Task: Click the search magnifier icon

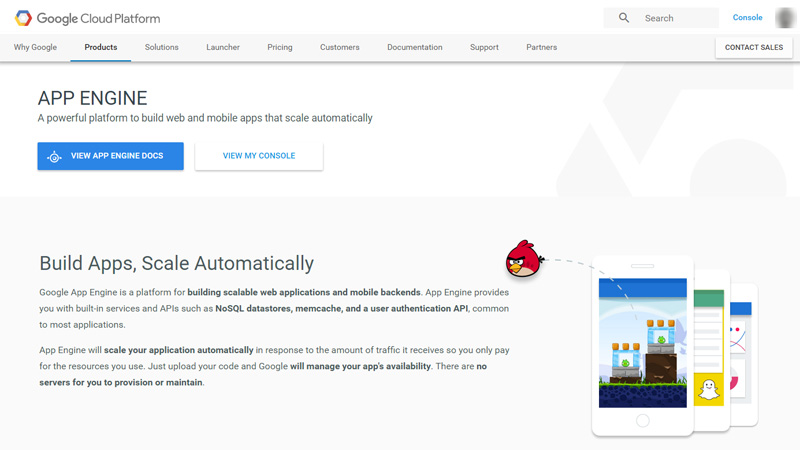Action: [623, 18]
